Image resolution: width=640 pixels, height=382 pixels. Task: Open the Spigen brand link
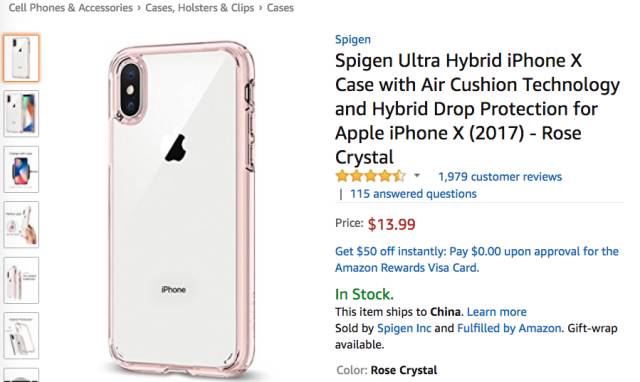pyautogui.click(x=353, y=40)
